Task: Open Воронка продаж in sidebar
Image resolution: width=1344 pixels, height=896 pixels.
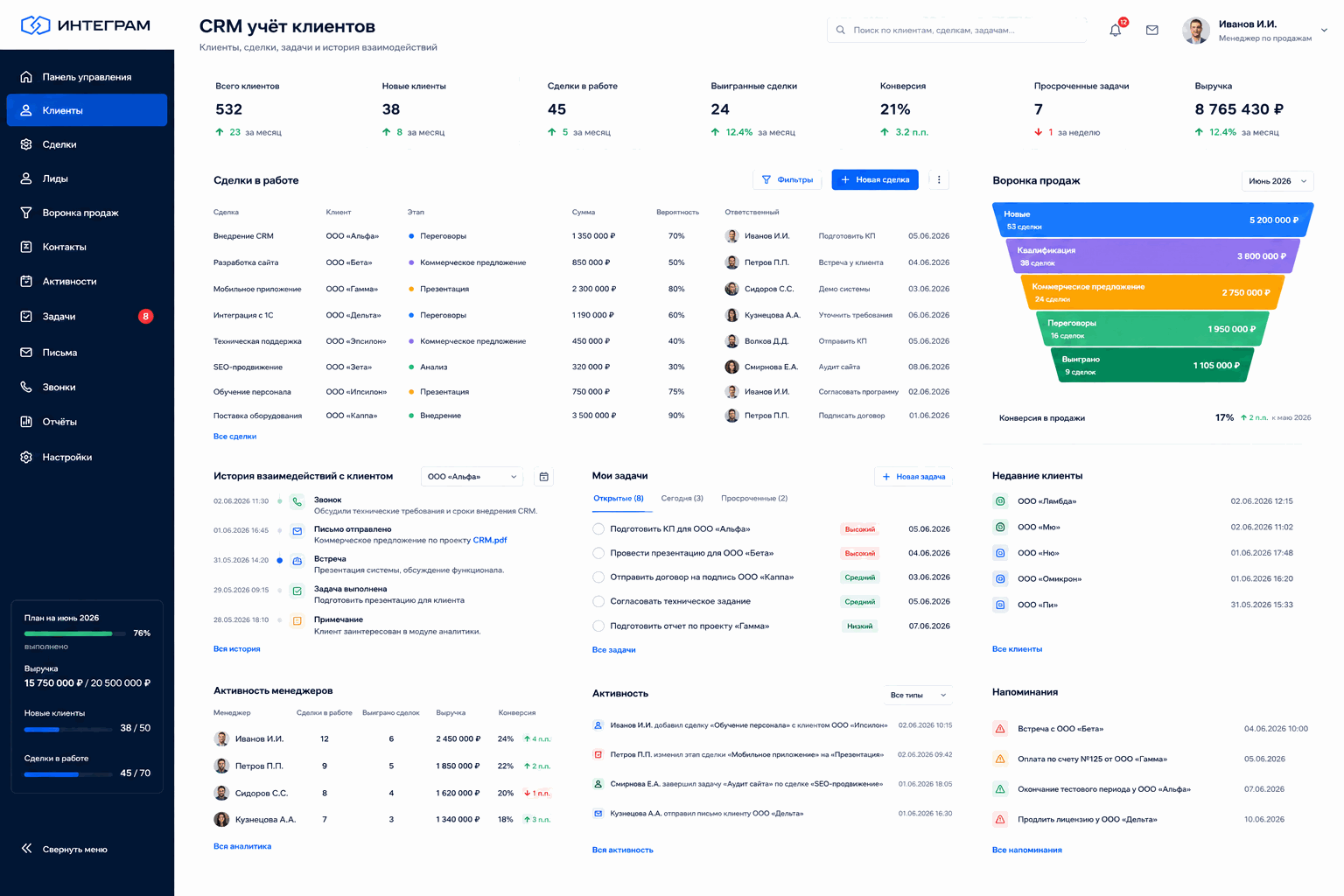Action: click(x=87, y=213)
